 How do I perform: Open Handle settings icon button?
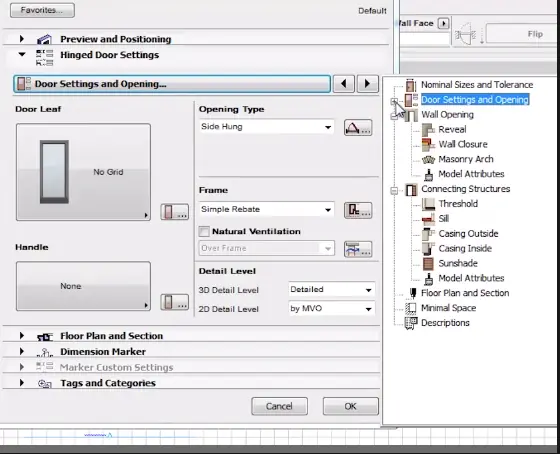point(175,302)
